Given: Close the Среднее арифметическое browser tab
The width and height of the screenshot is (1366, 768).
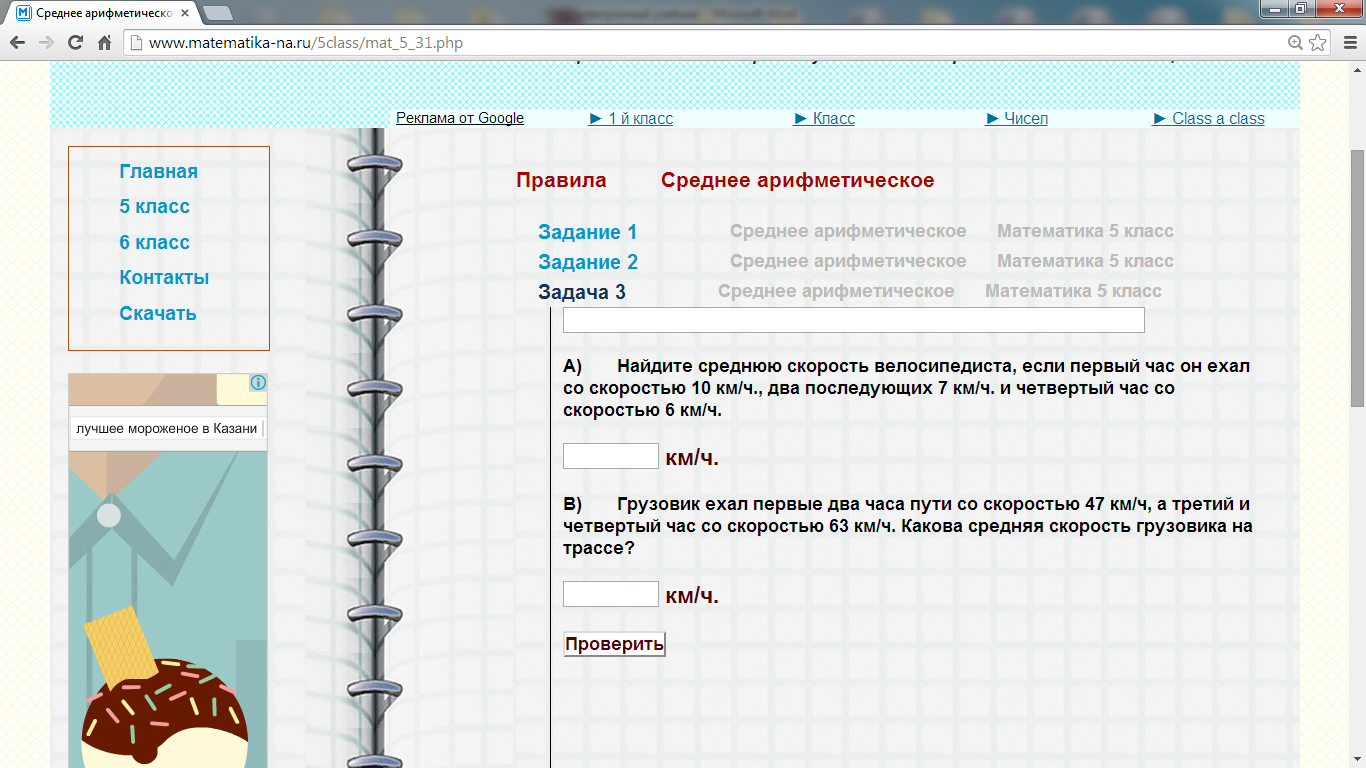Looking at the screenshot, I should click(x=186, y=14).
